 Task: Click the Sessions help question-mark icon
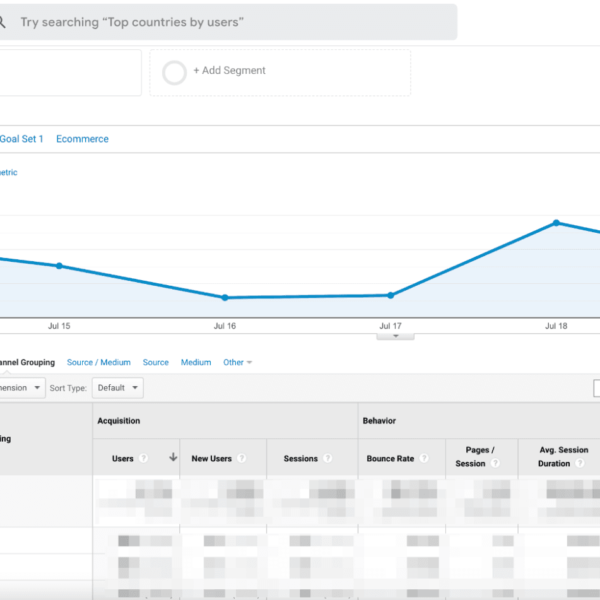click(x=328, y=459)
